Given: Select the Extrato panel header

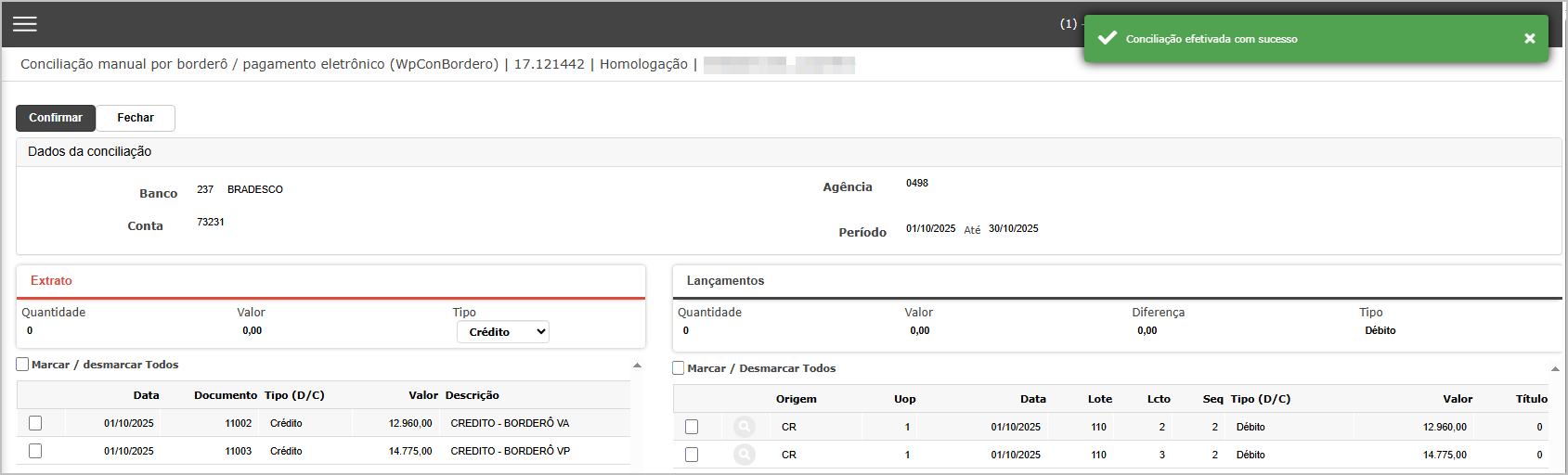Looking at the screenshot, I should coord(51,281).
